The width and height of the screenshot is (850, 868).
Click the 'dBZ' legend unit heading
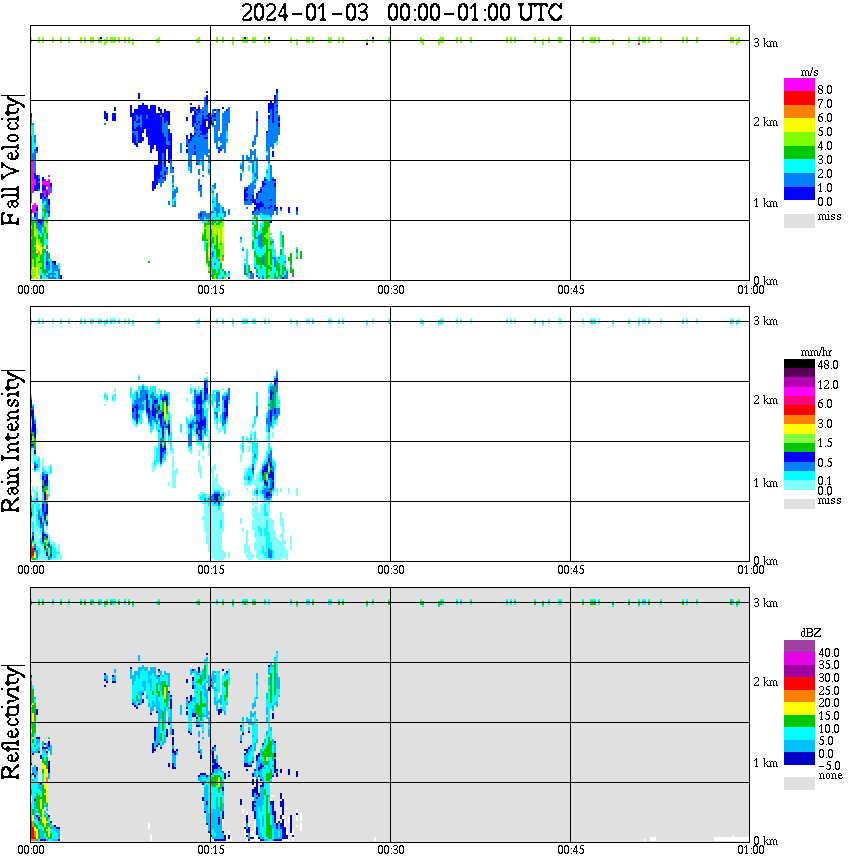coord(811,633)
